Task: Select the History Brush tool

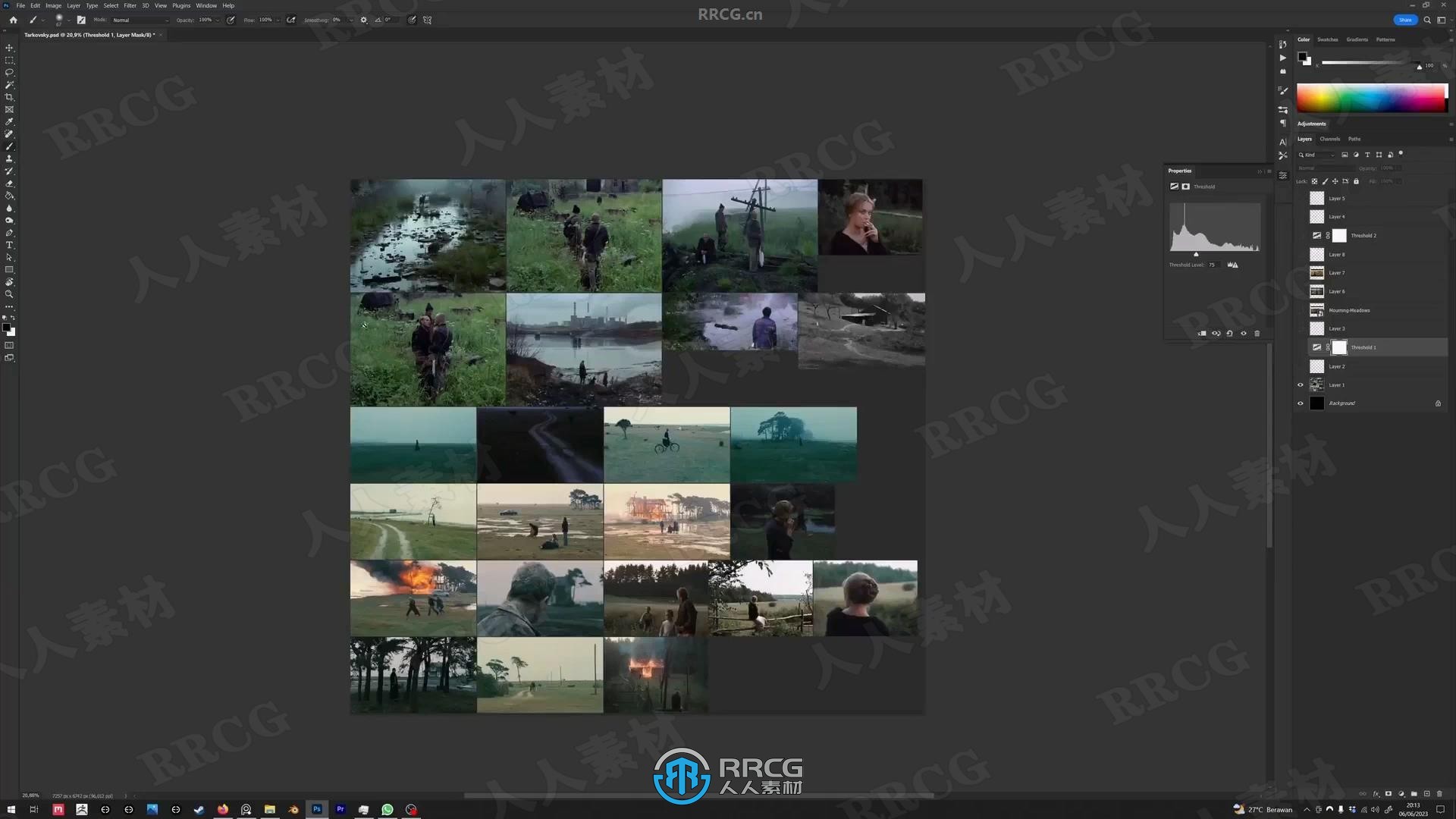Action: click(x=9, y=171)
